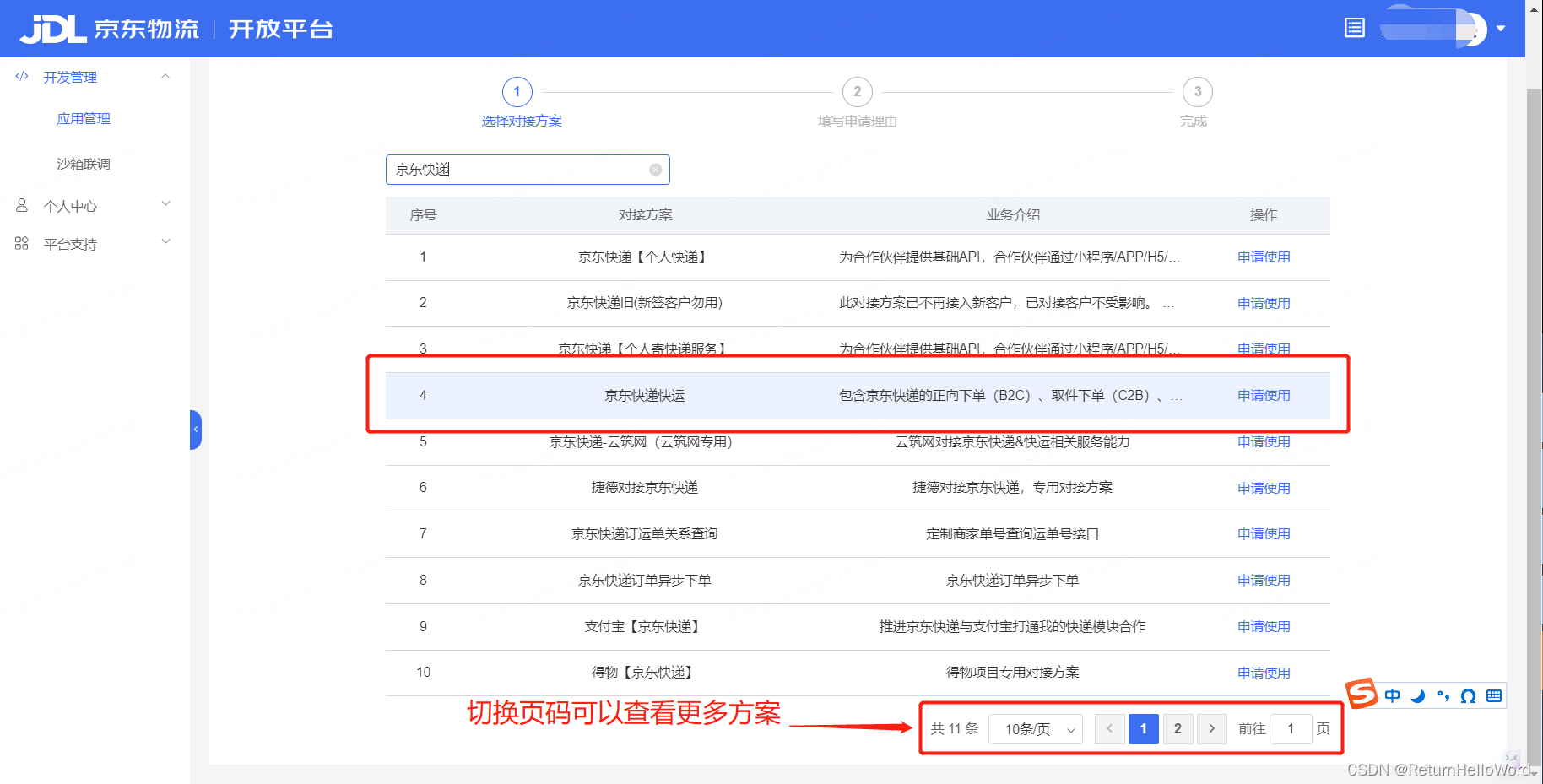Screen dimensions: 1543x784
Task: Click 申请使用 for 京东快递旧(新签客户勿用)
Action: [1264, 304]
